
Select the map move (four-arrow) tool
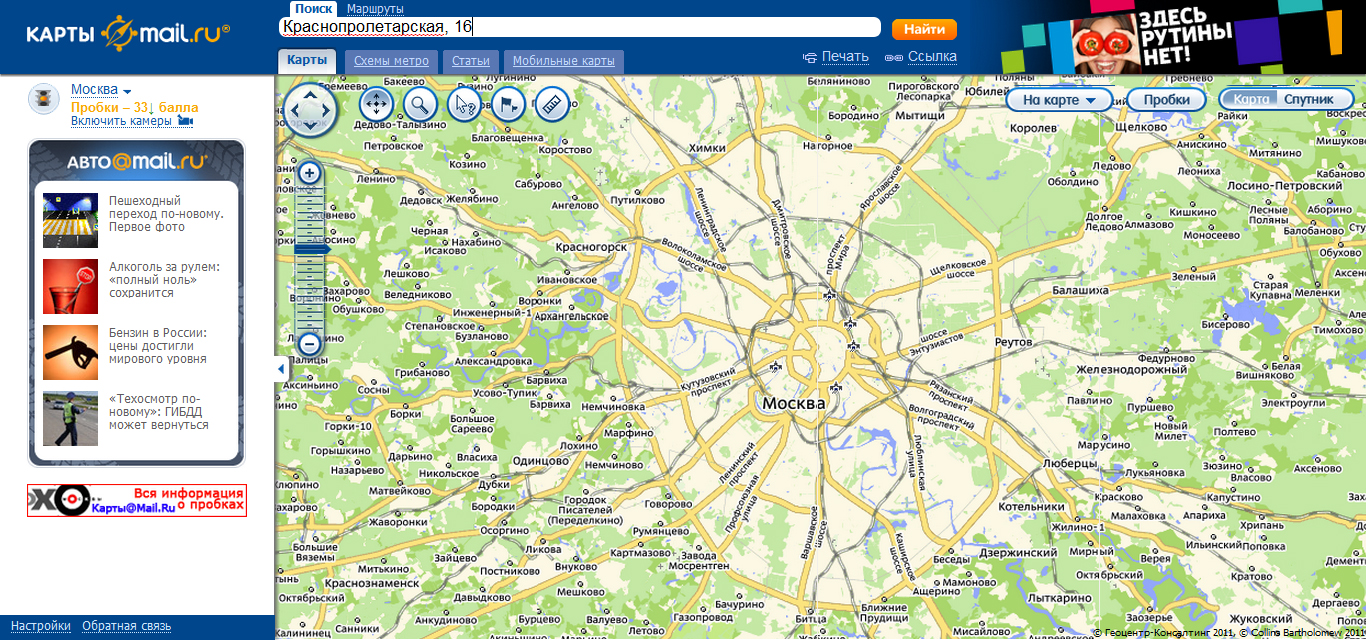pos(376,104)
